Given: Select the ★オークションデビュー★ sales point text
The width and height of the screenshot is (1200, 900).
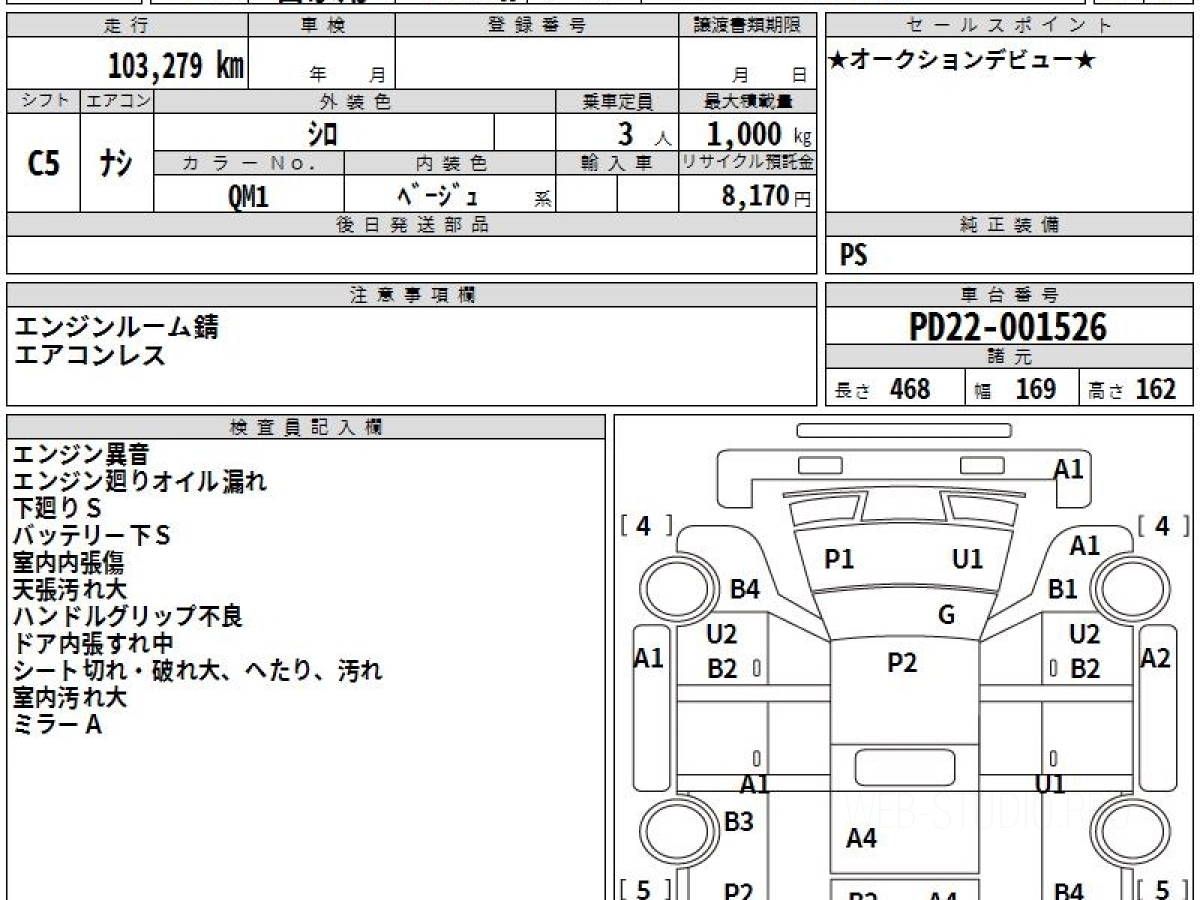Looking at the screenshot, I should tap(962, 61).
